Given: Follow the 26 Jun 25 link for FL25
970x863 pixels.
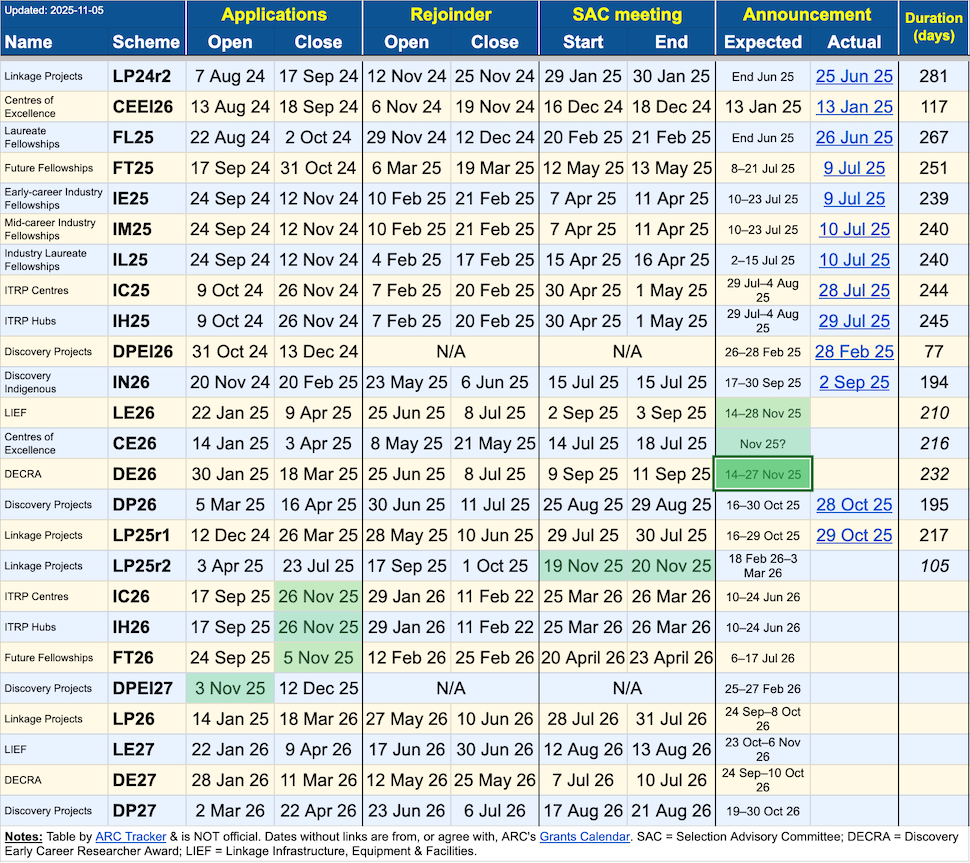Looking at the screenshot, I should click(854, 138).
